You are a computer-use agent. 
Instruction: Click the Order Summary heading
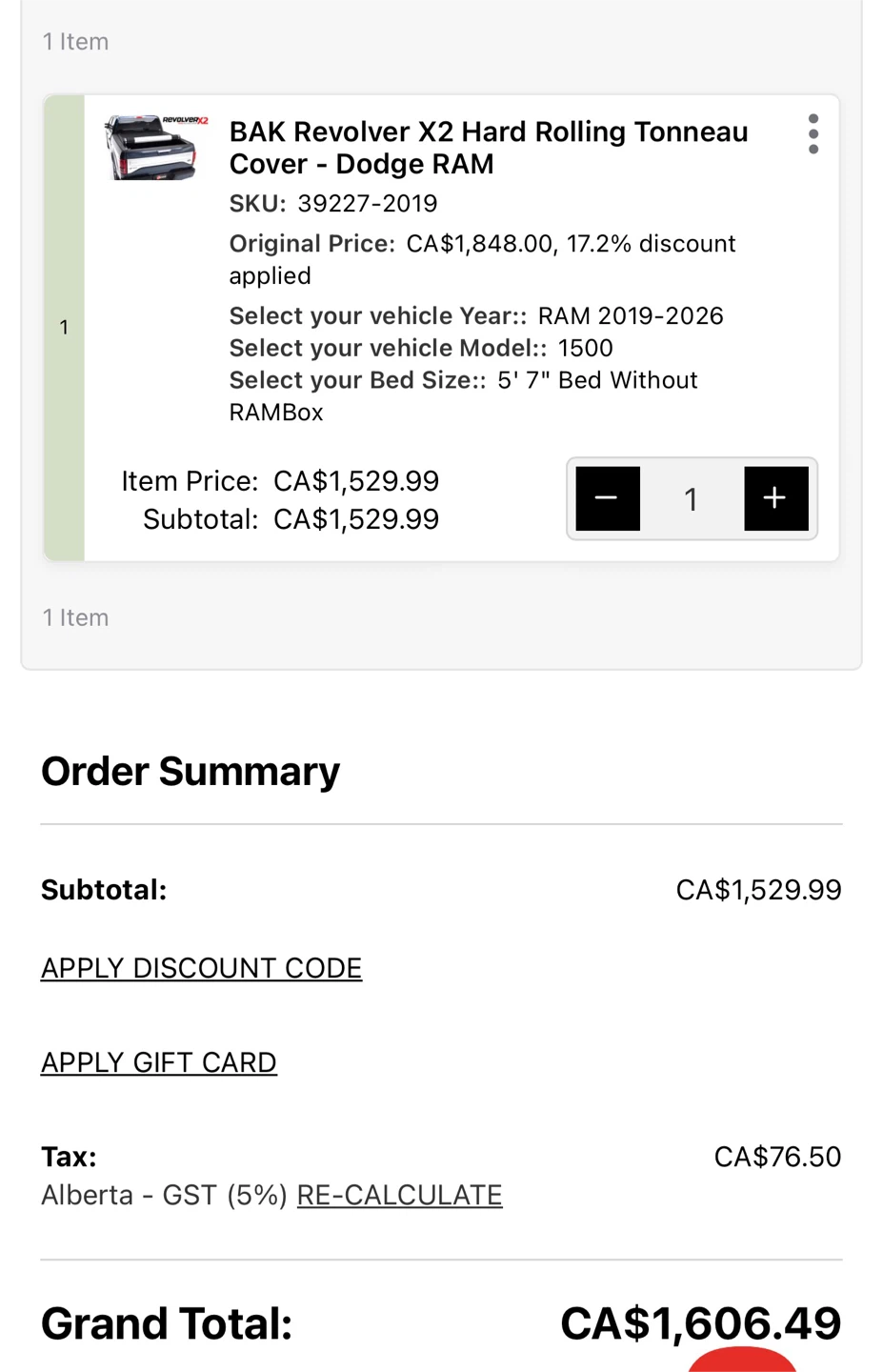(x=191, y=771)
